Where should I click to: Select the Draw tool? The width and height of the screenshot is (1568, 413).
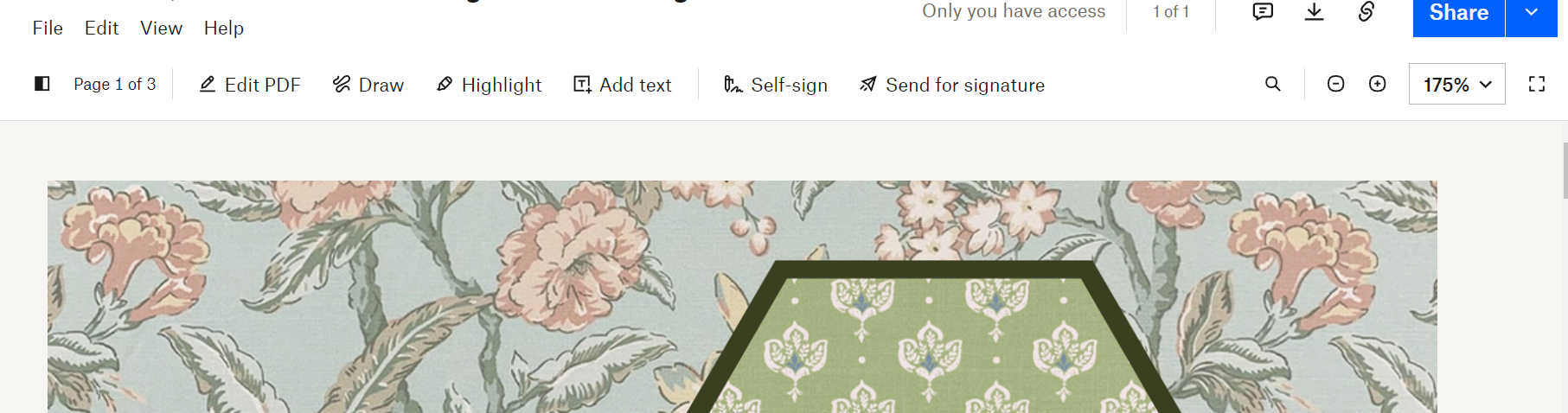click(x=368, y=85)
